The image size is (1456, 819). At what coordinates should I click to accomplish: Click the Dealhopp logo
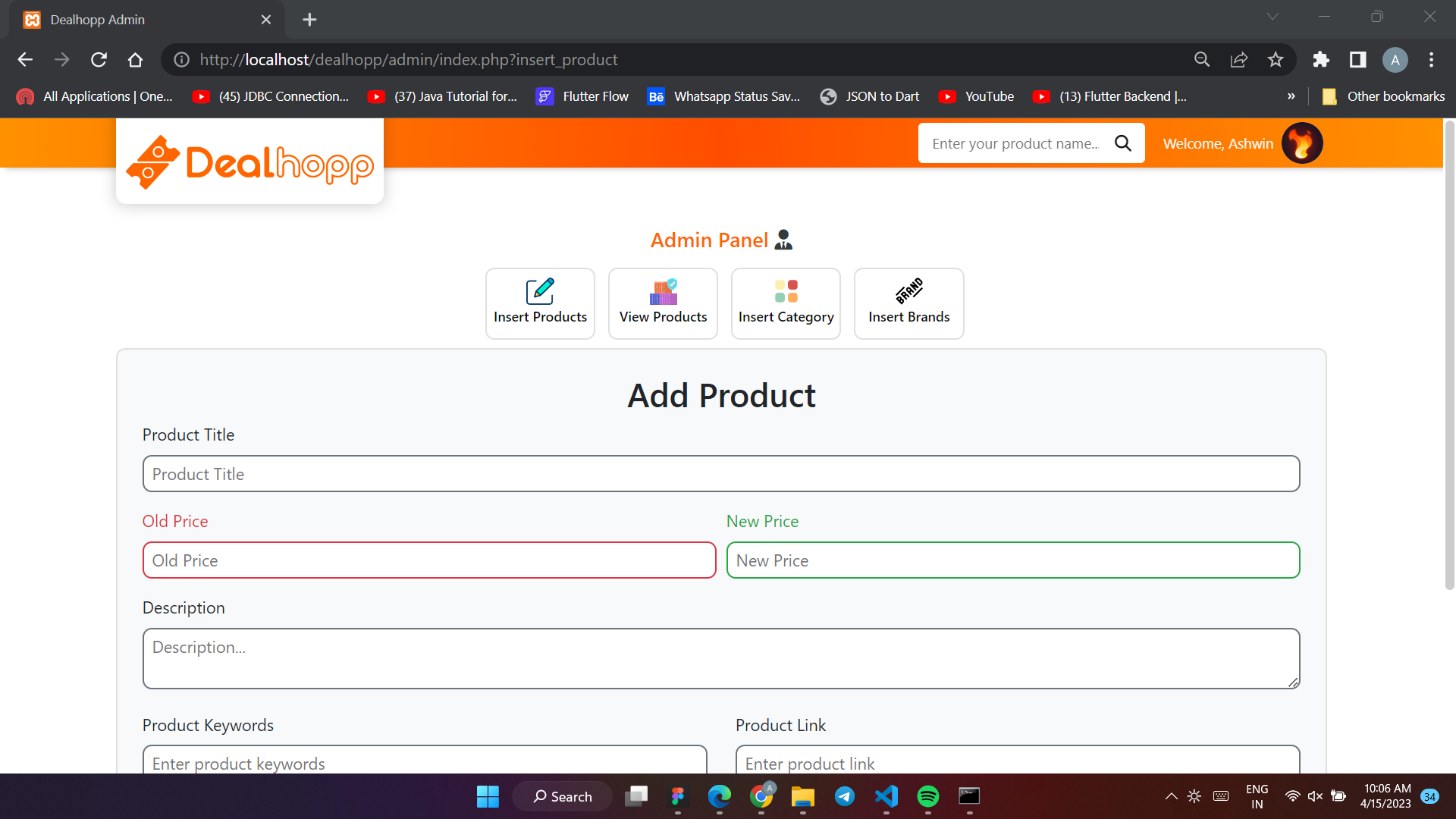pos(249,162)
